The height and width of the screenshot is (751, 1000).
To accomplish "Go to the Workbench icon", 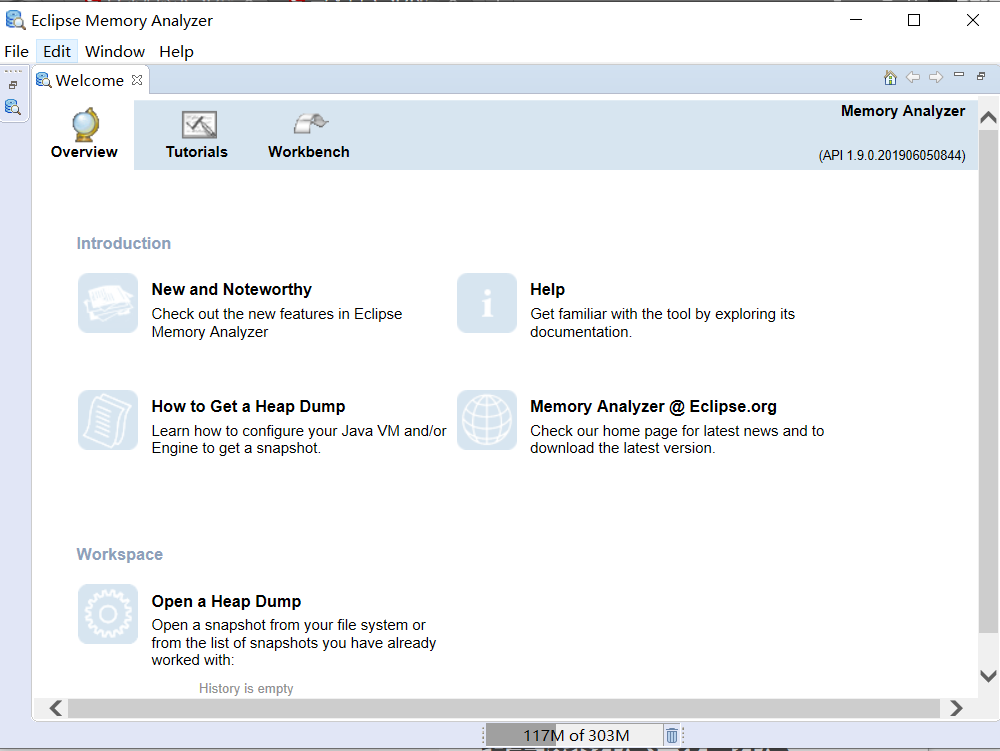I will tap(311, 123).
